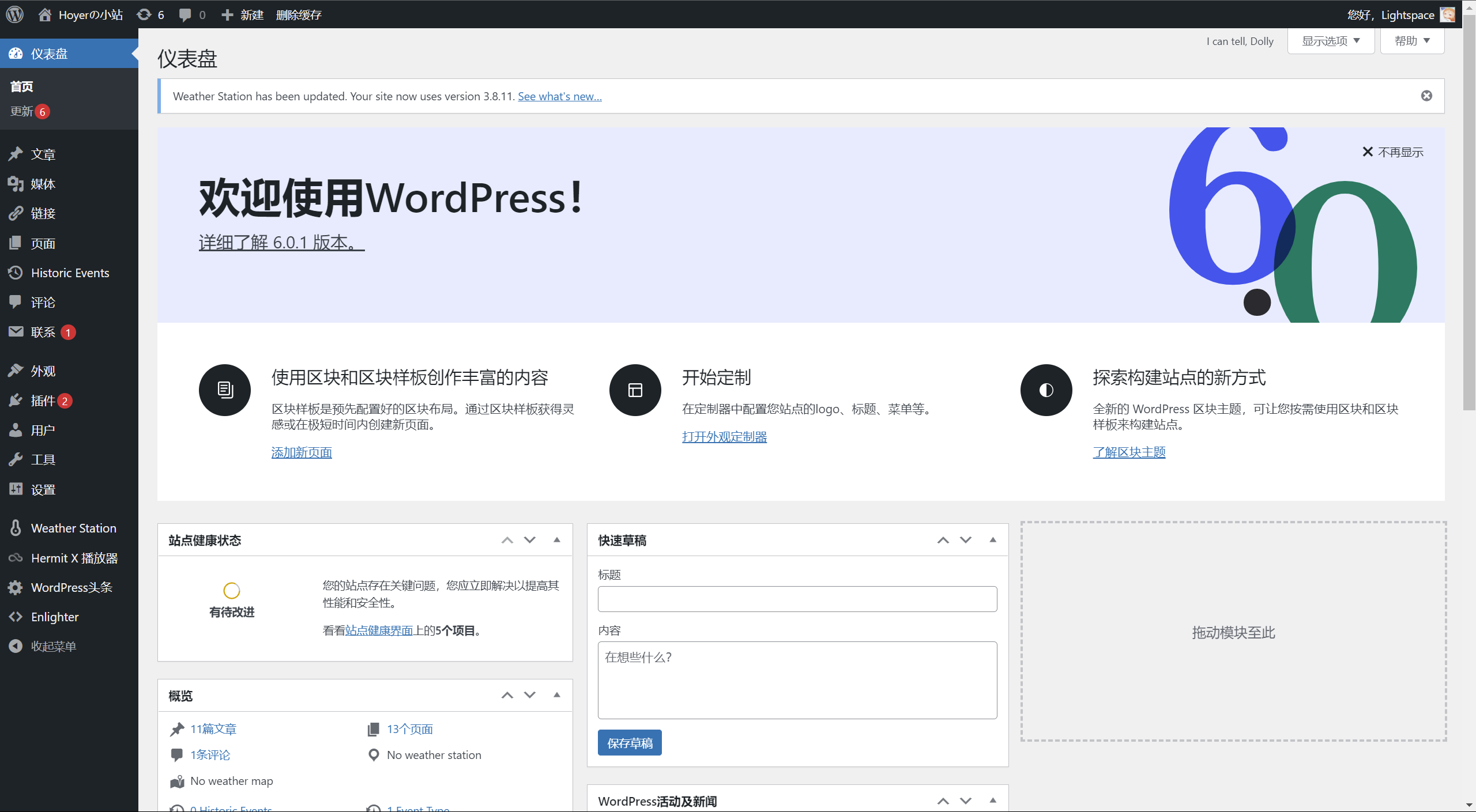1476x812 pixels.
Task: Click the plus 新建 button in admin bar
Action: 243,14
